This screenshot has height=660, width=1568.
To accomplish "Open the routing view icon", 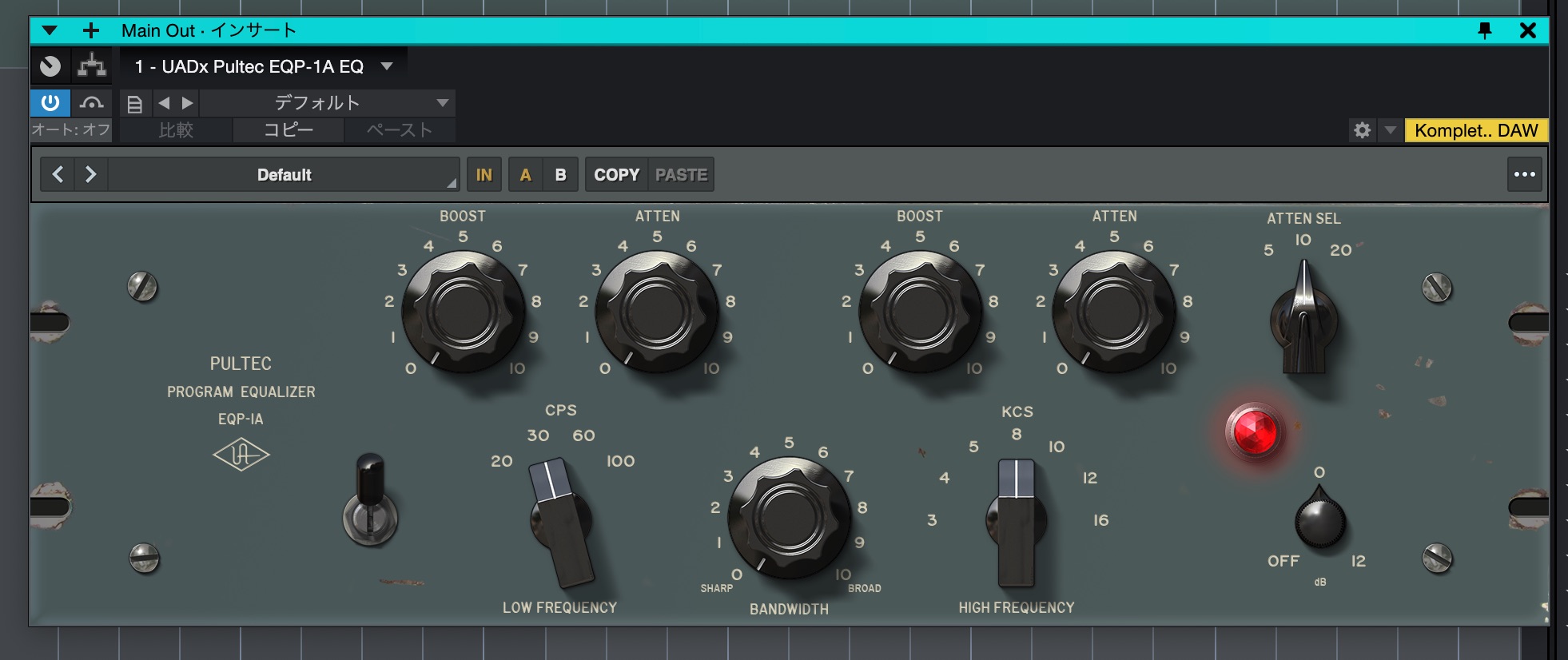I will 92,66.
